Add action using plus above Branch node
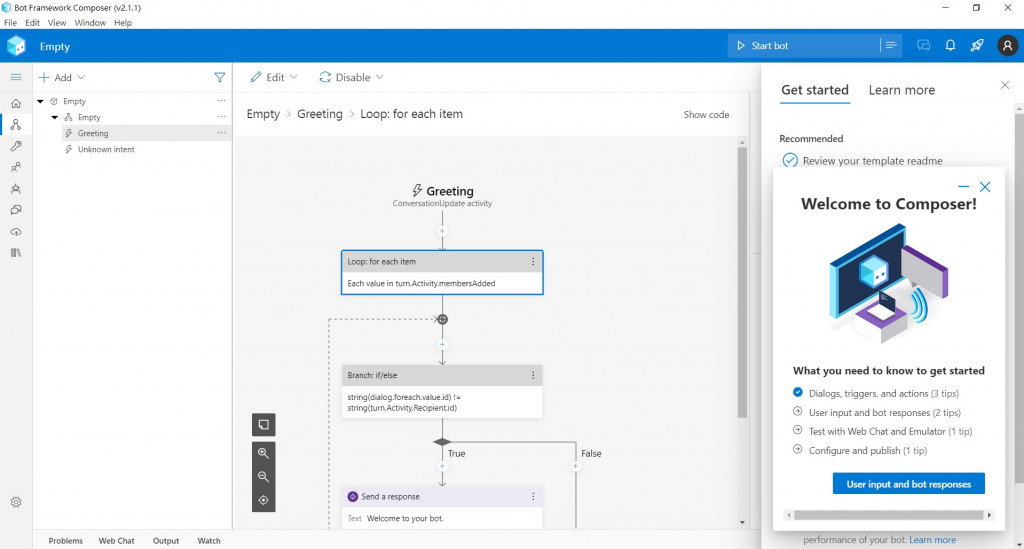 (x=442, y=345)
